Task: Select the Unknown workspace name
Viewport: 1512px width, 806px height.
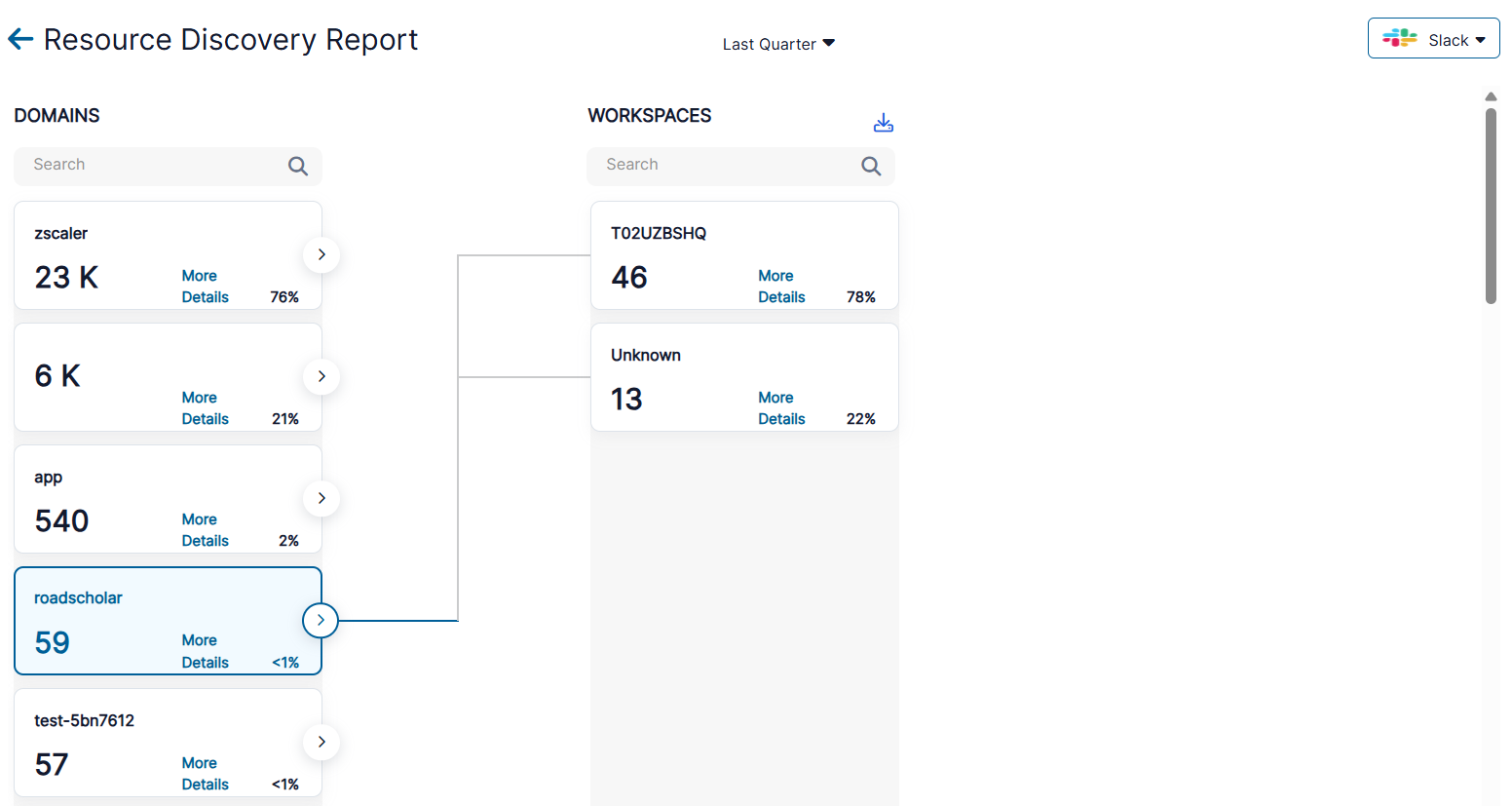Action: [646, 355]
